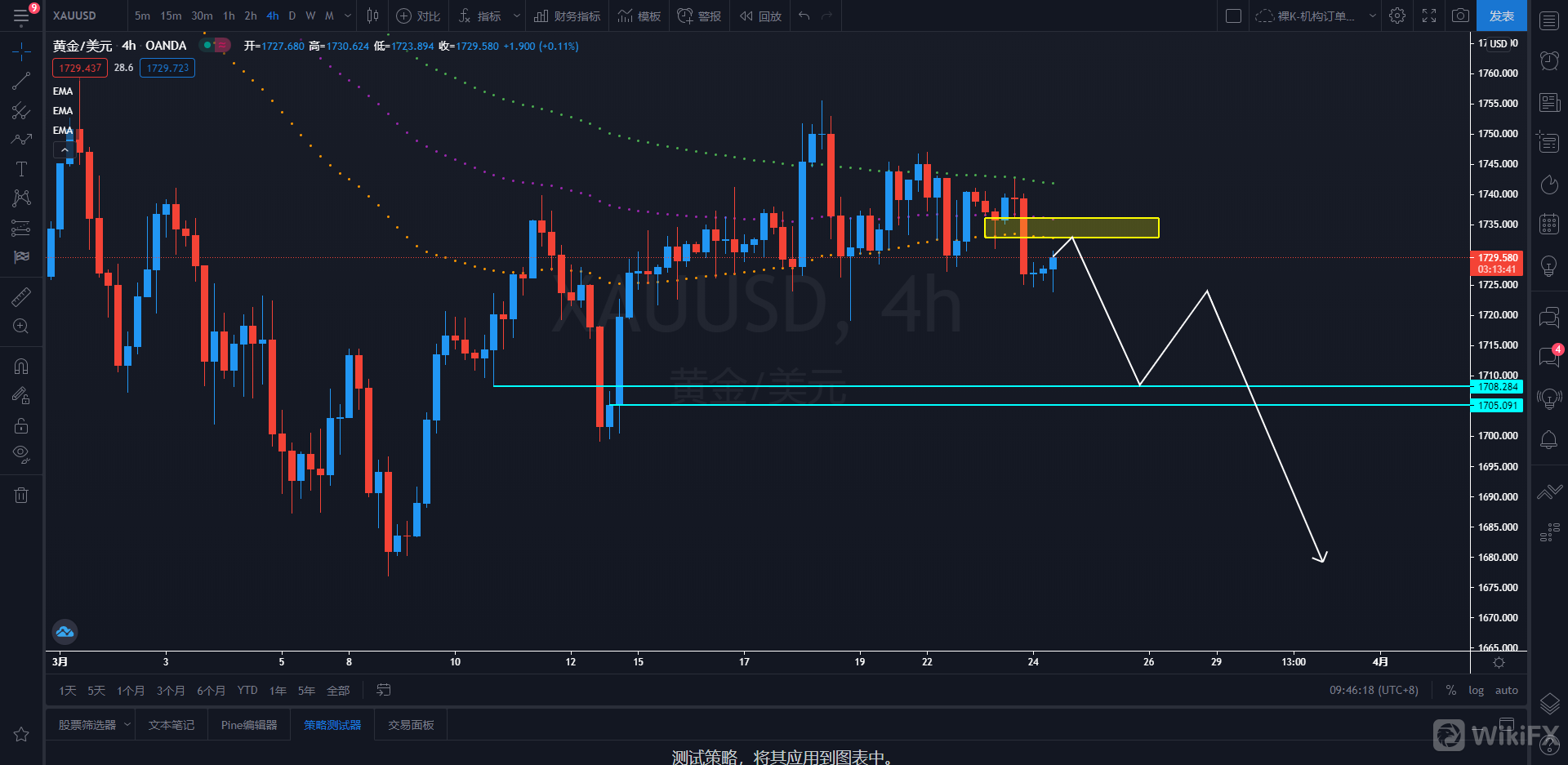Collapse the indicator legend chevron
Image resolution: width=1568 pixels, height=765 pixels.
(65, 149)
